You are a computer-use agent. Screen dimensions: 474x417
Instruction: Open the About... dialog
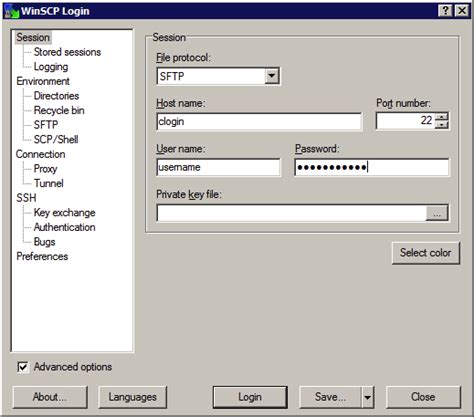pyautogui.click(x=50, y=397)
